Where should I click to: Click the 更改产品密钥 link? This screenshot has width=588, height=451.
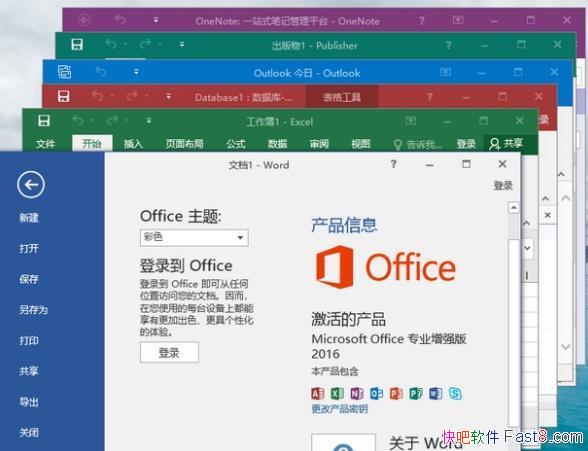point(339,409)
